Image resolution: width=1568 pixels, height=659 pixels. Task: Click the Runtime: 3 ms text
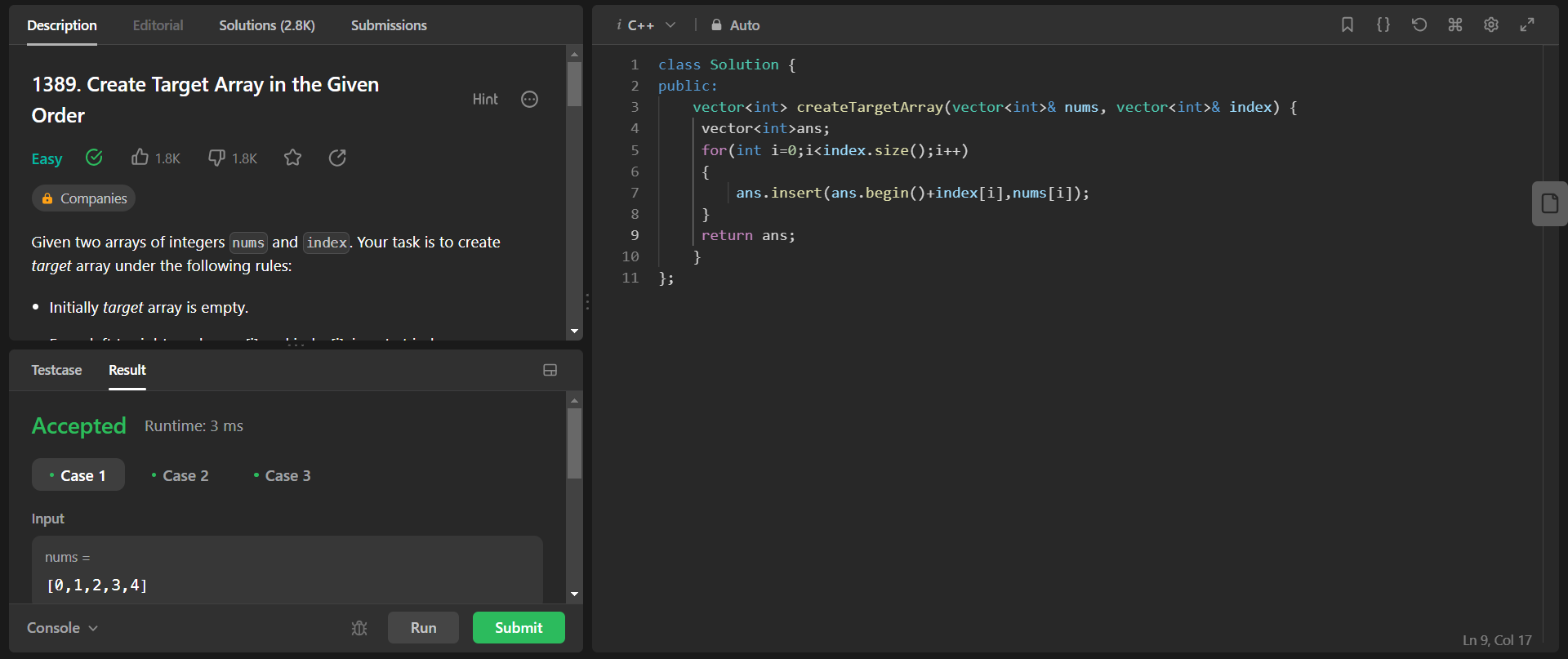pyautogui.click(x=194, y=425)
